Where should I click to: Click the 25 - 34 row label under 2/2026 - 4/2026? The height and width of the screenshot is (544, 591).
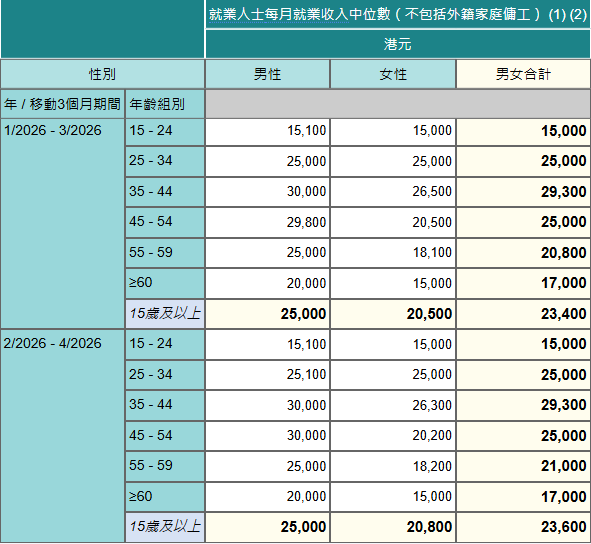tap(165, 375)
